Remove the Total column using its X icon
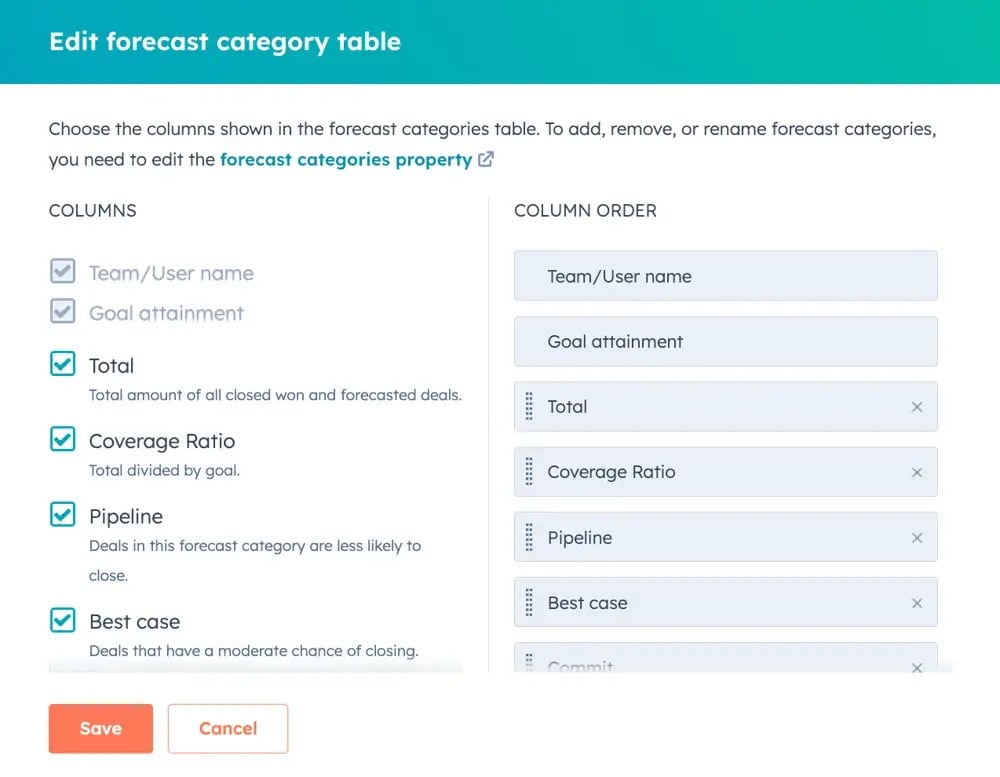Viewport: 1000px width, 777px height. 917,407
